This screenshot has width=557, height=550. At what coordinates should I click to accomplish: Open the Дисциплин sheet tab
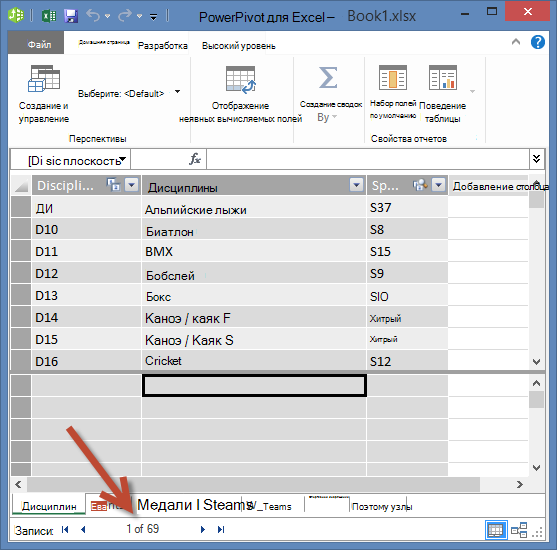pyautogui.click(x=49, y=506)
